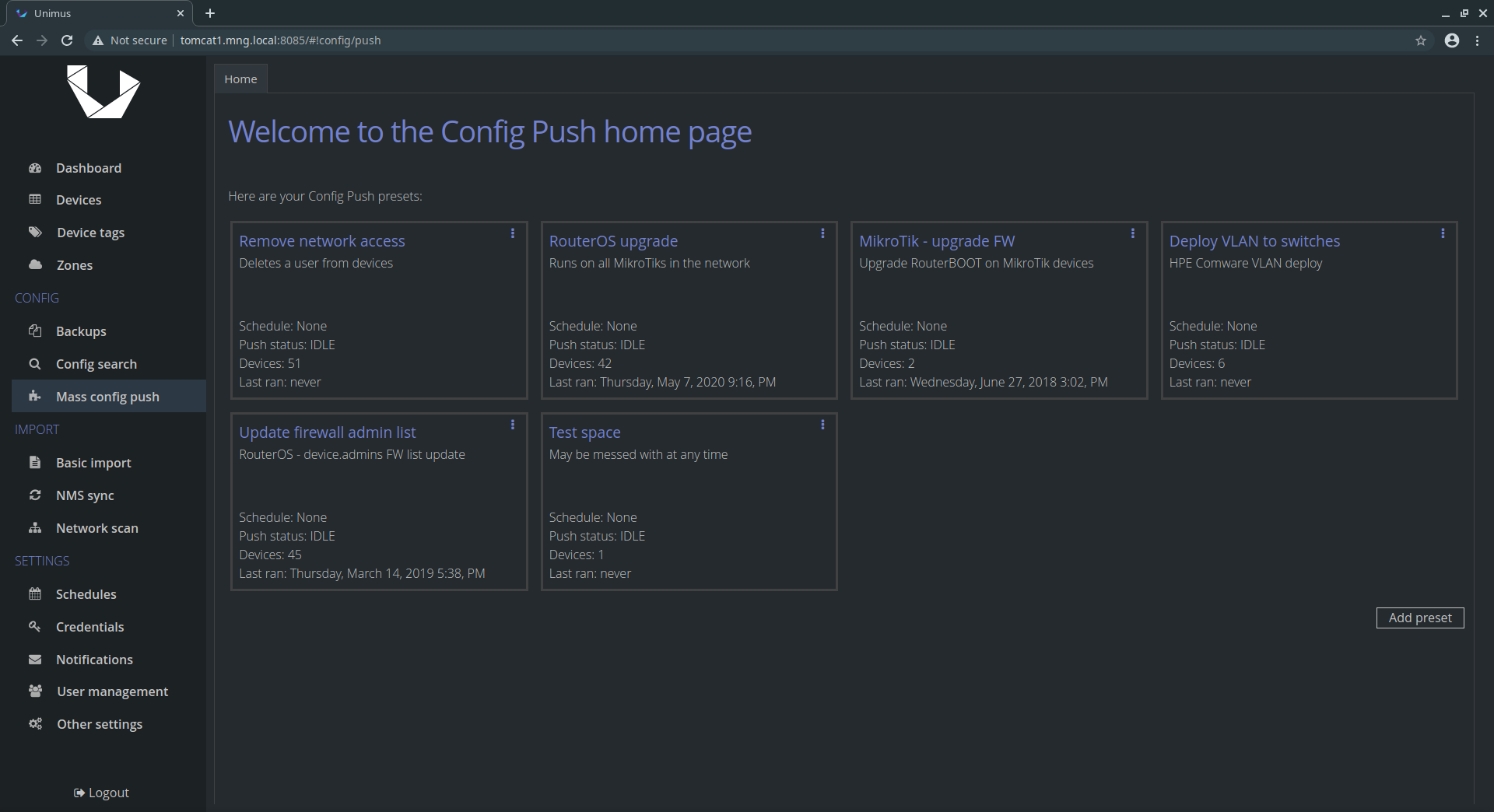
Task: Click the Credentials key icon
Action: pos(35,626)
